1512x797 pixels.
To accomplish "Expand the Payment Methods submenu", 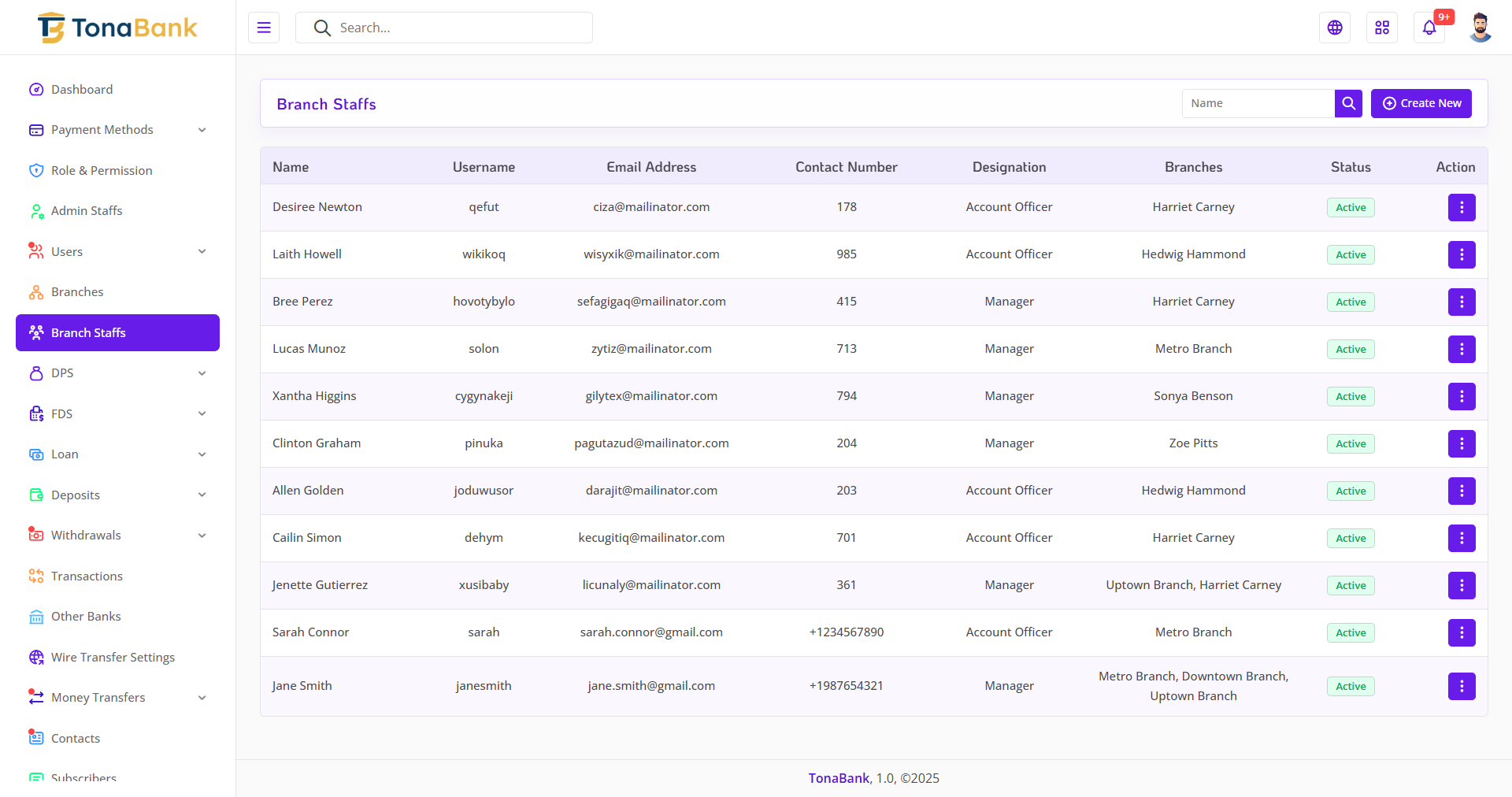I will point(117,130).
